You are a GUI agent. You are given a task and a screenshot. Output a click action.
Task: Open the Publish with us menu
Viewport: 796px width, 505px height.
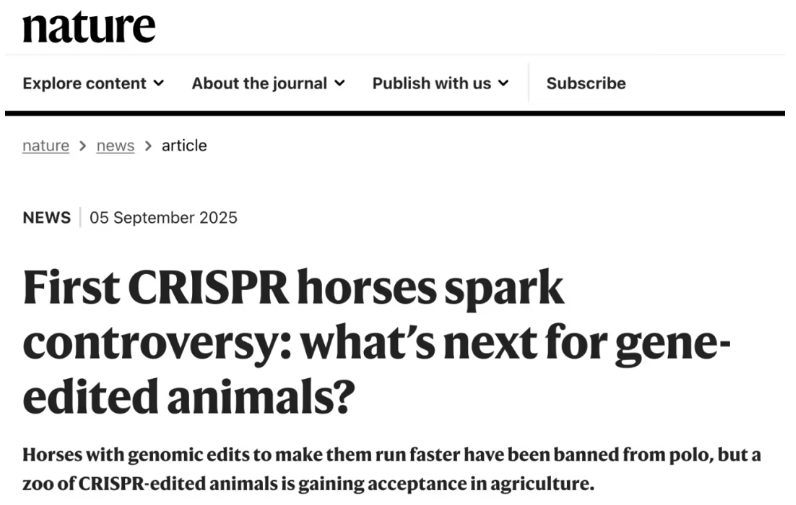(x=441, y=83)
